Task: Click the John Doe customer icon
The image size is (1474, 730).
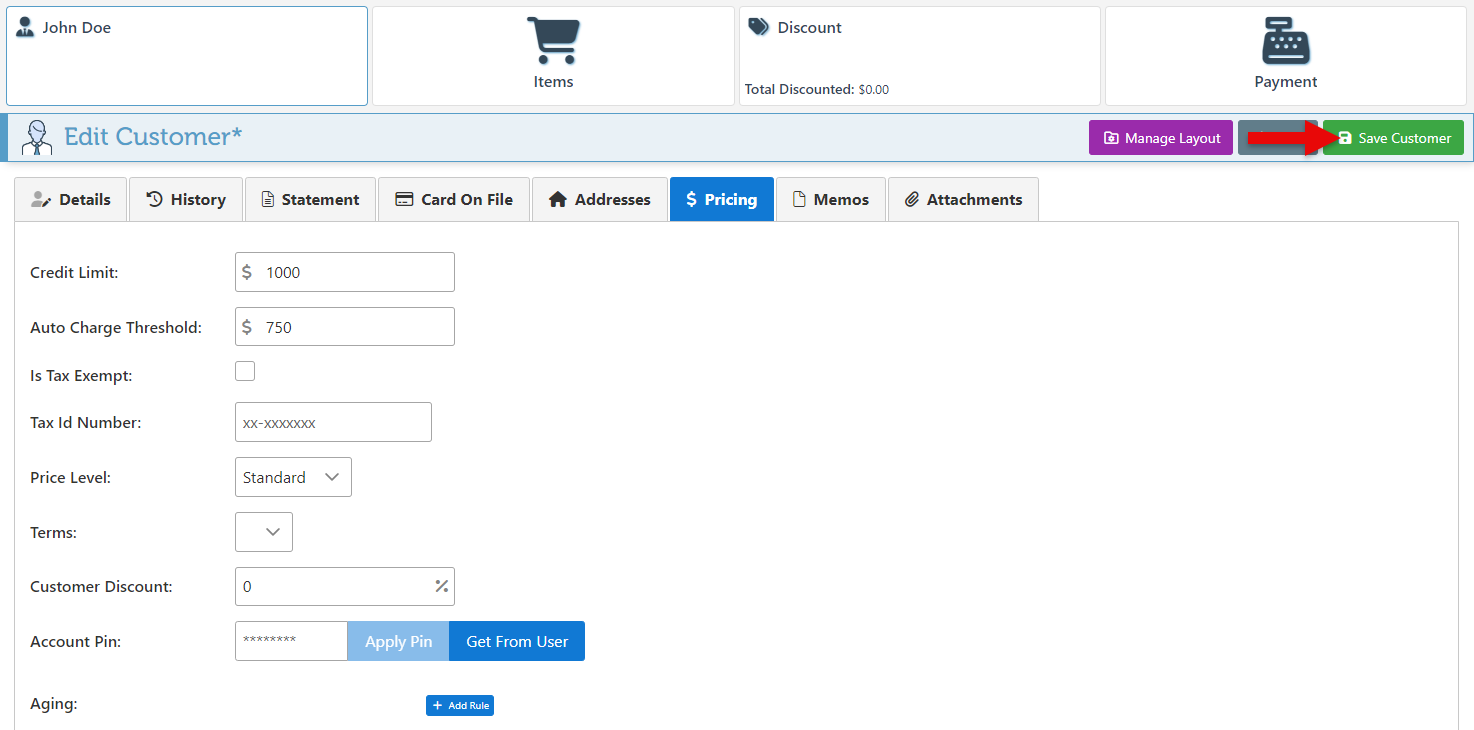Action: click(x=25, y=27)
